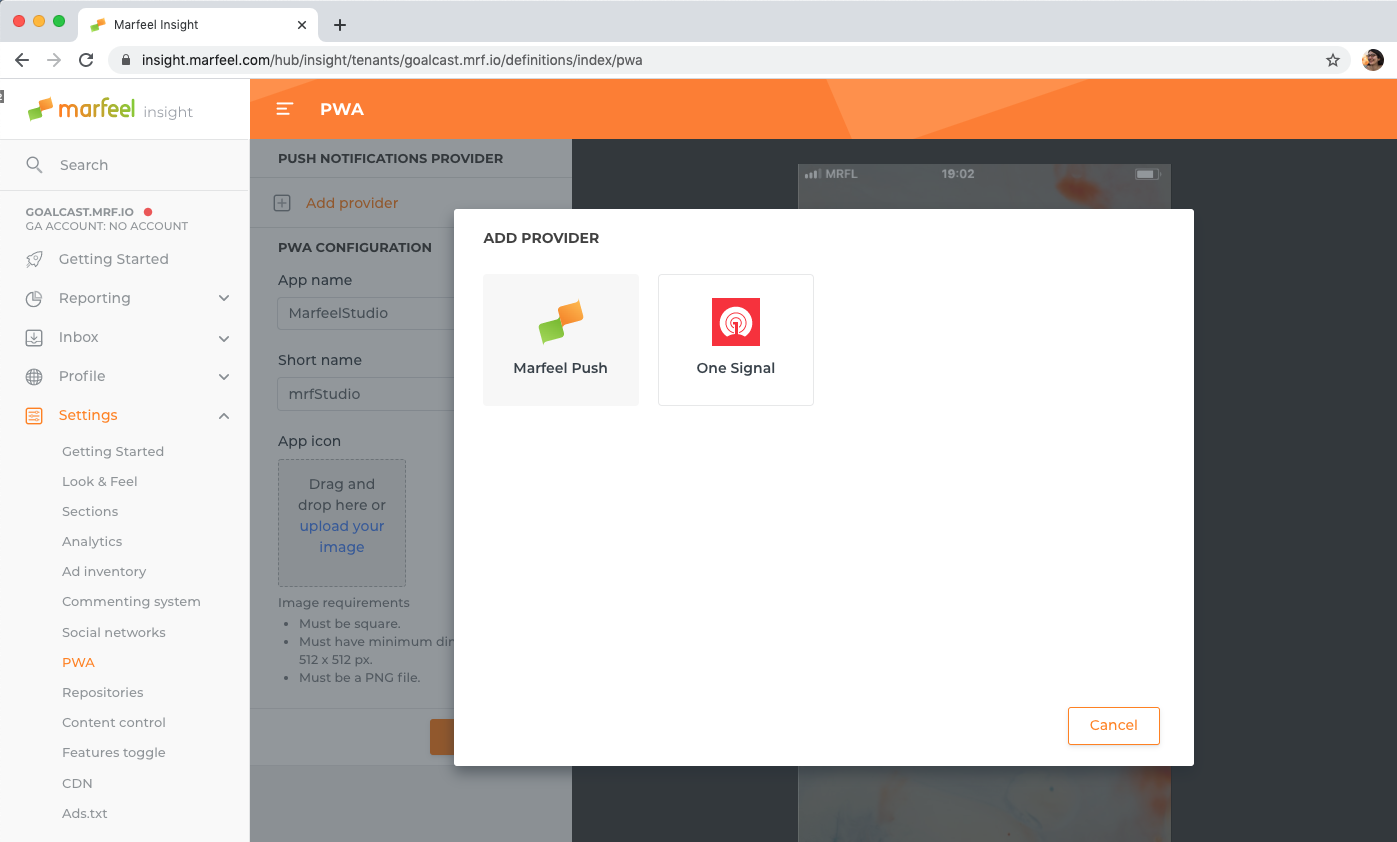
Task: Open Repositories settings
Action: (103, 692)
